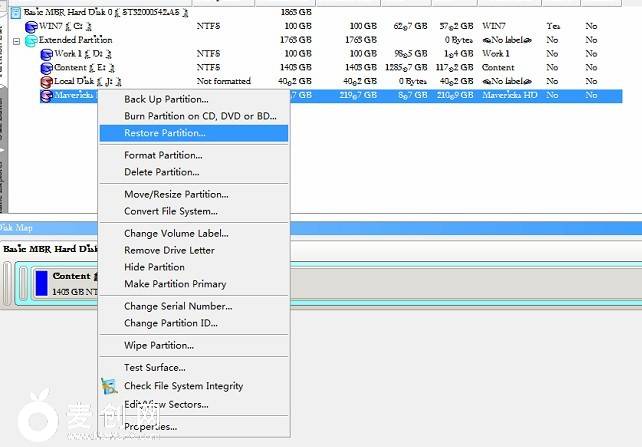642x447 pixels.
Task: Select Change Volume Label entry
Action: click(176, 233)
